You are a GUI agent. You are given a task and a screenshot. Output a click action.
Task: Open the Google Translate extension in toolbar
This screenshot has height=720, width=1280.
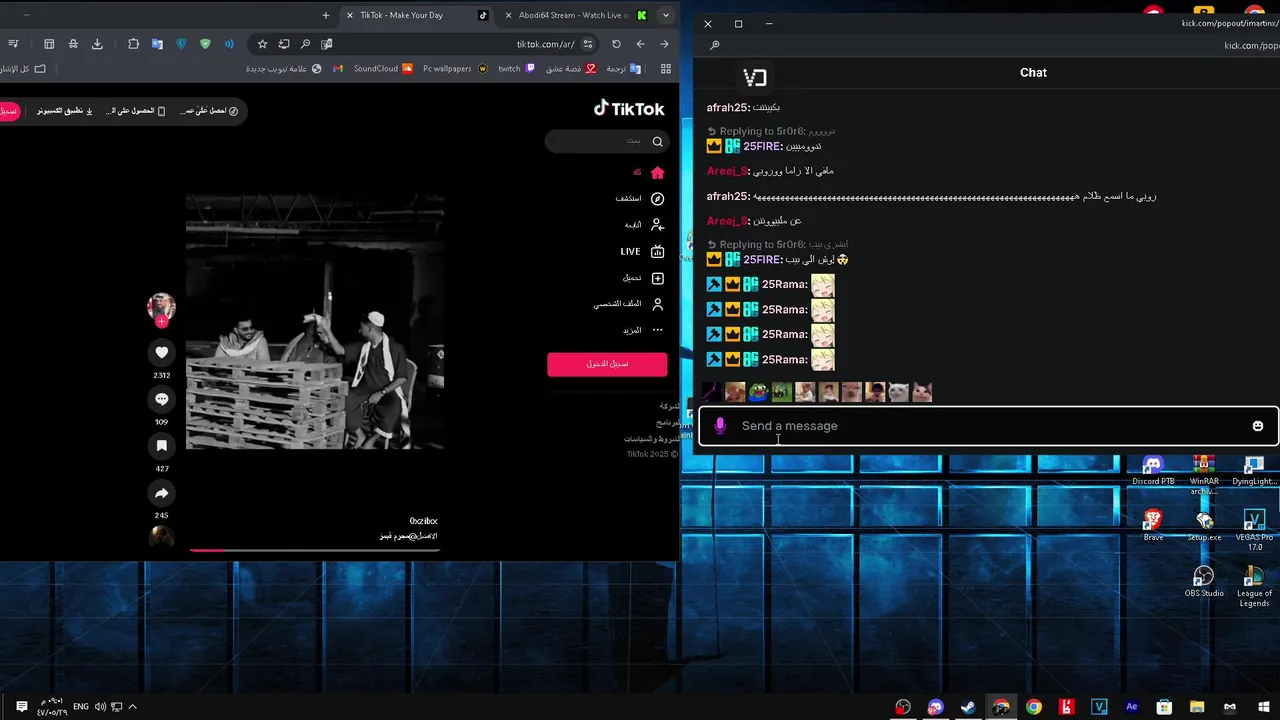[x=157, y=44]
